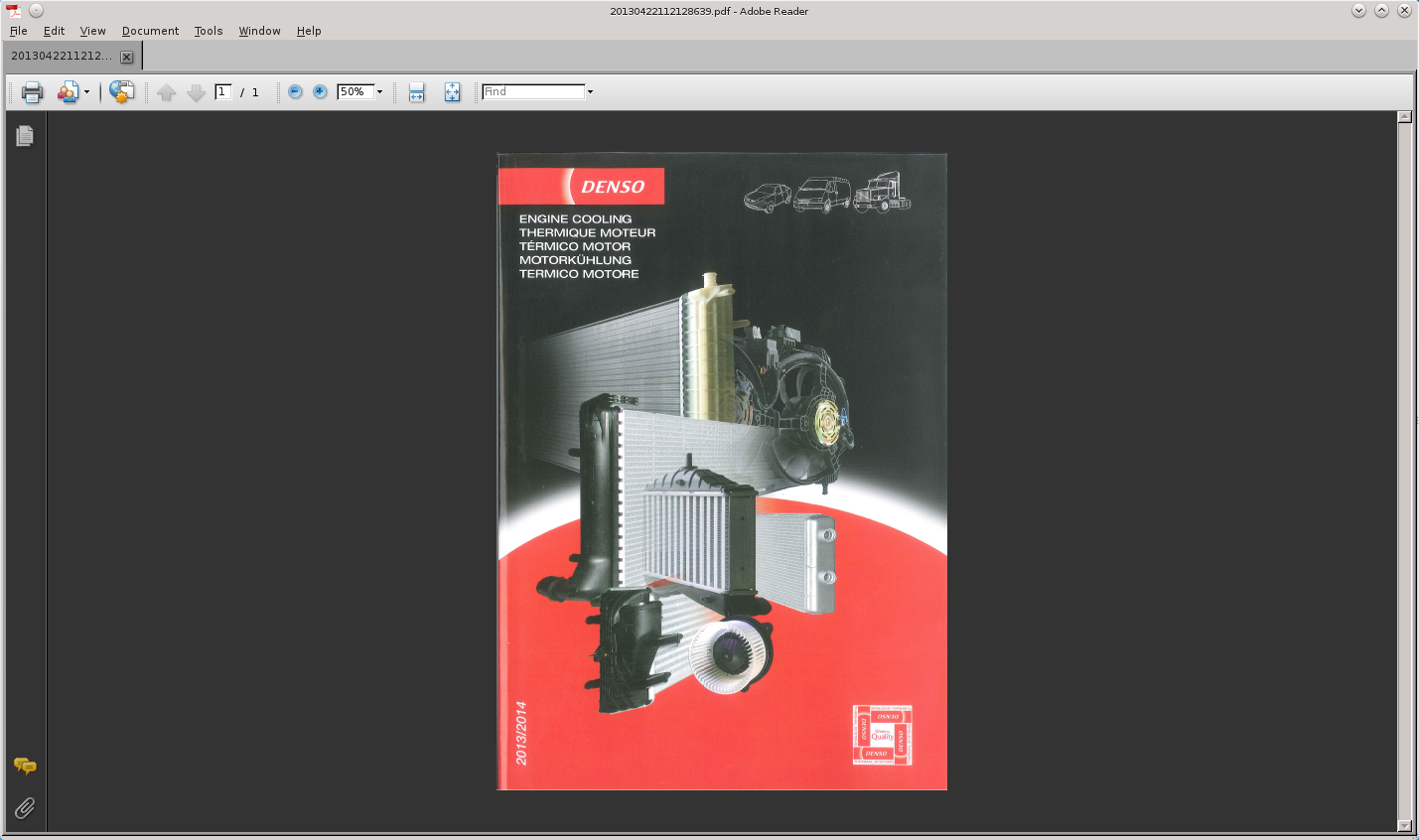Focus the Find text box
This screenshot has width=1419, height=840.
533,91
